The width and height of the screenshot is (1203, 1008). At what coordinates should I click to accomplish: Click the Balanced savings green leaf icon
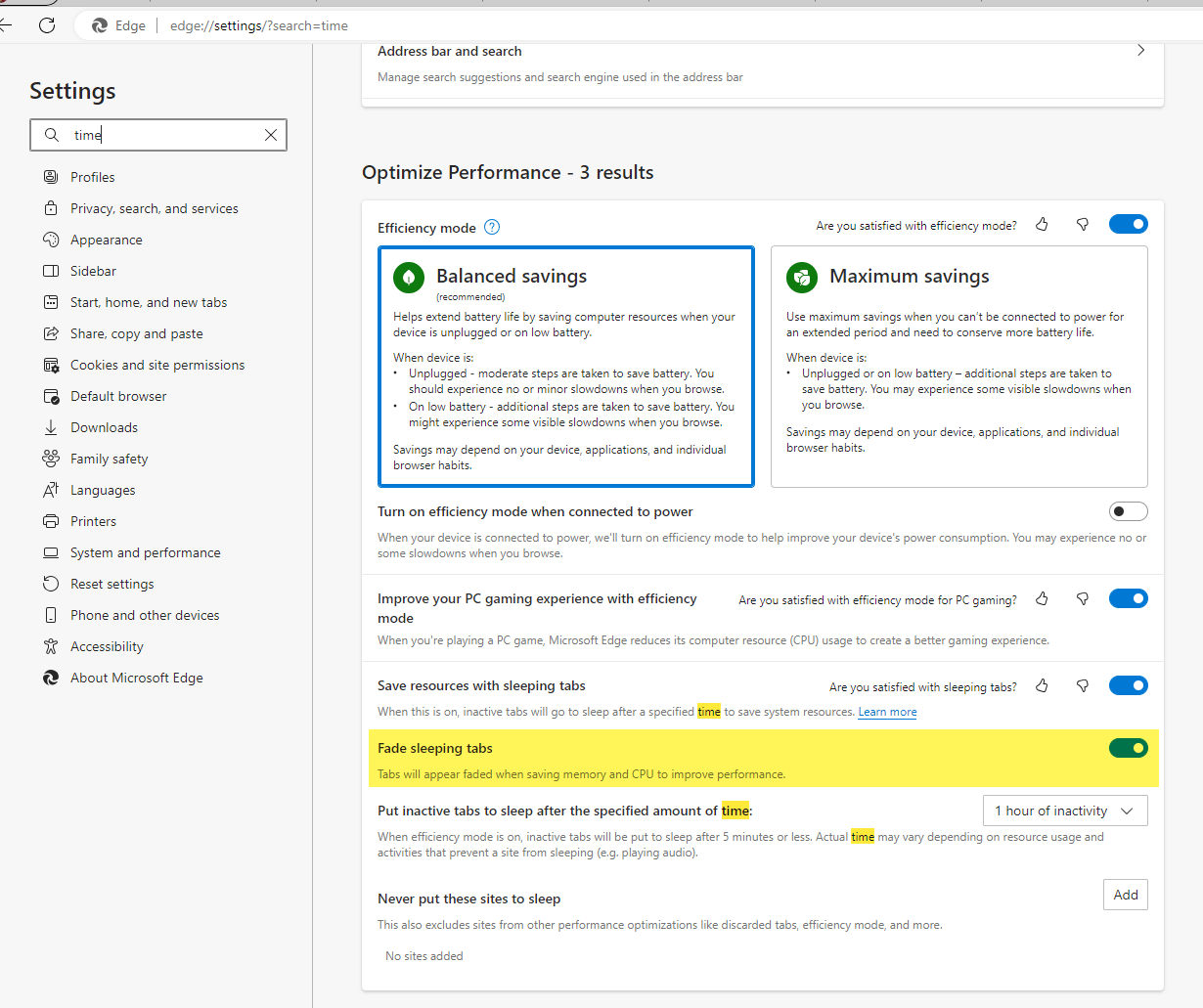409,278
